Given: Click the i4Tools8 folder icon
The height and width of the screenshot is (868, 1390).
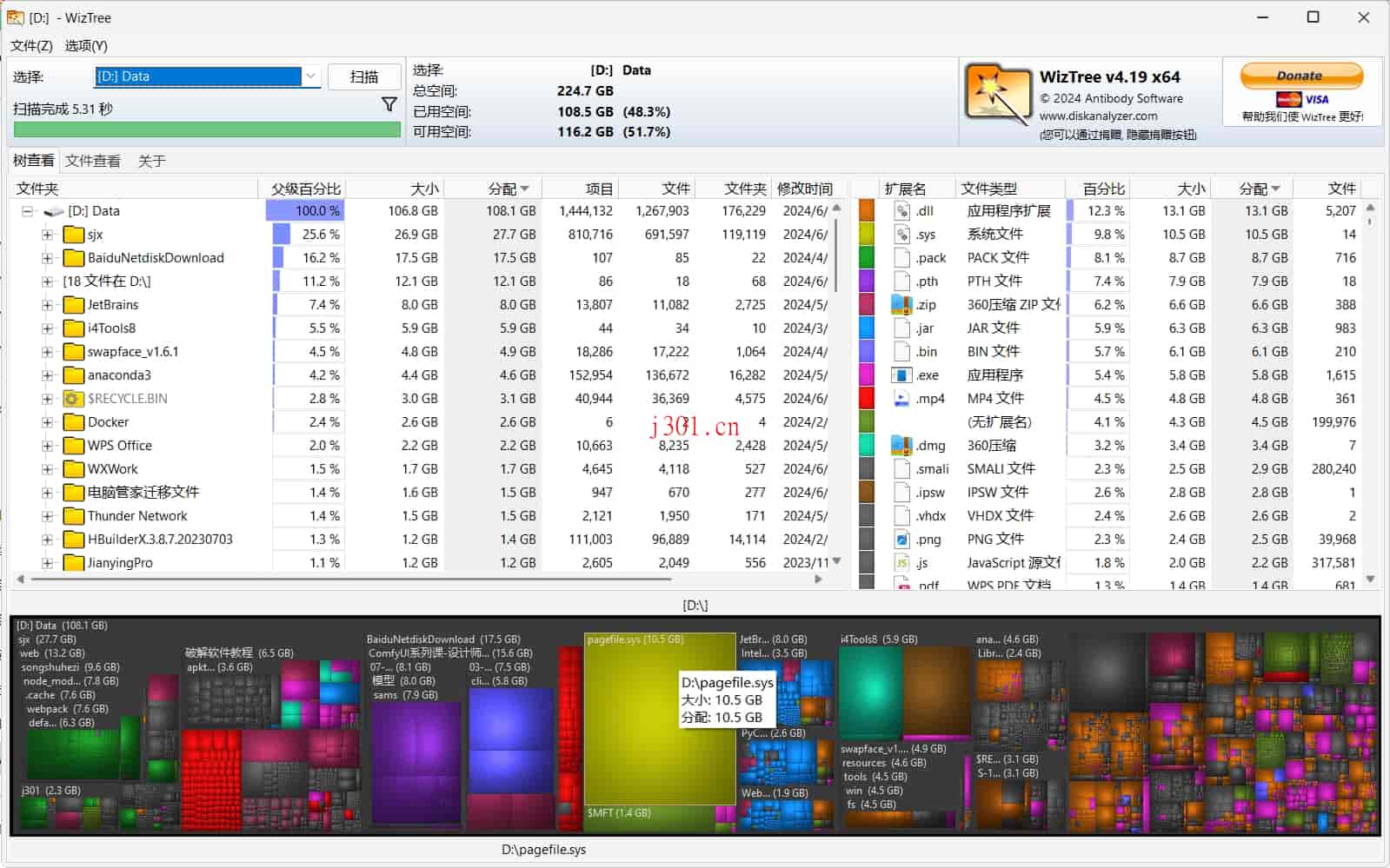Looking at the screenshot, I should pyautogui.click(x=73, y=328).
